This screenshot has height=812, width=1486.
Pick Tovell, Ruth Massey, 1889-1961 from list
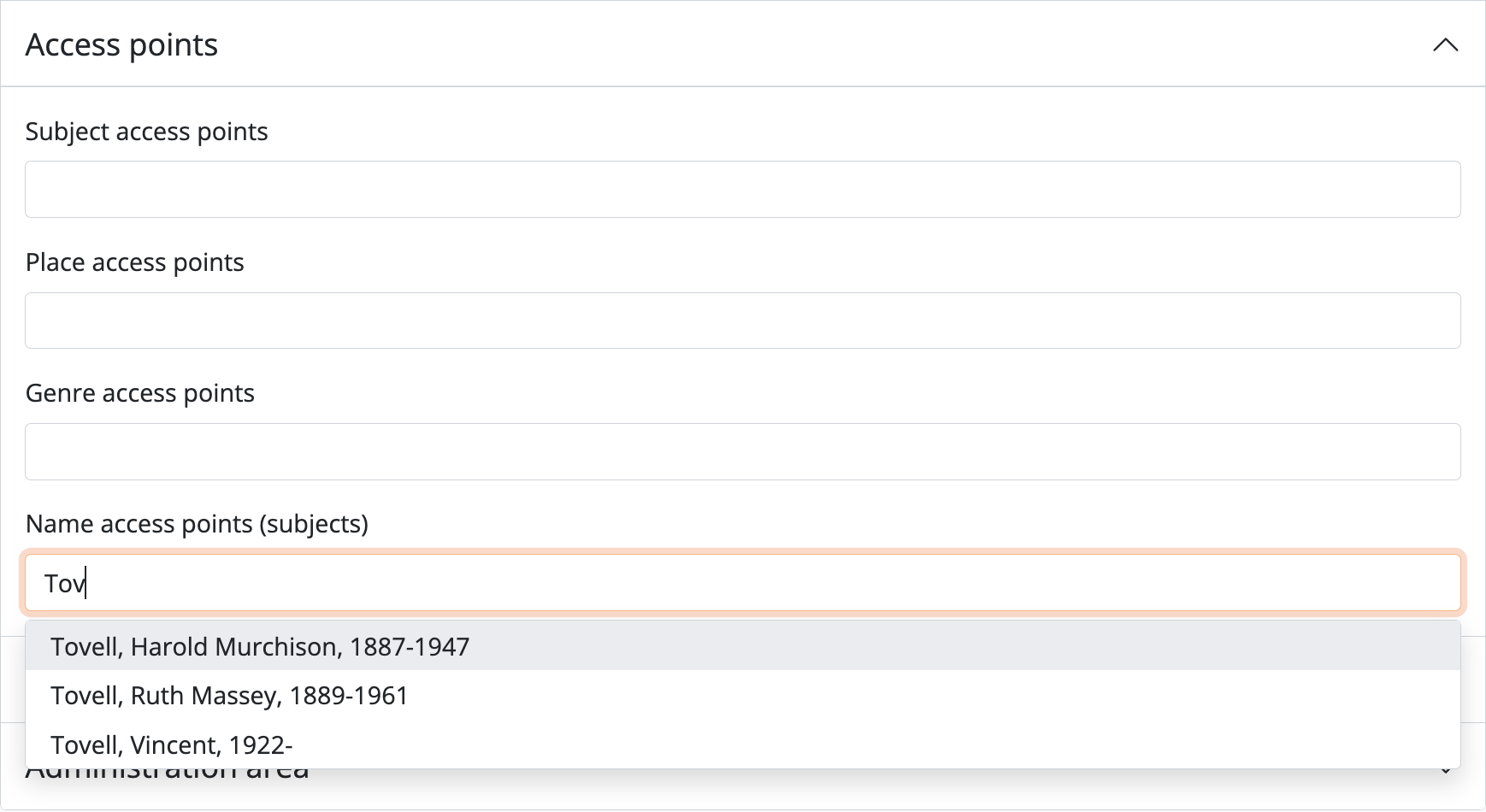229,696
